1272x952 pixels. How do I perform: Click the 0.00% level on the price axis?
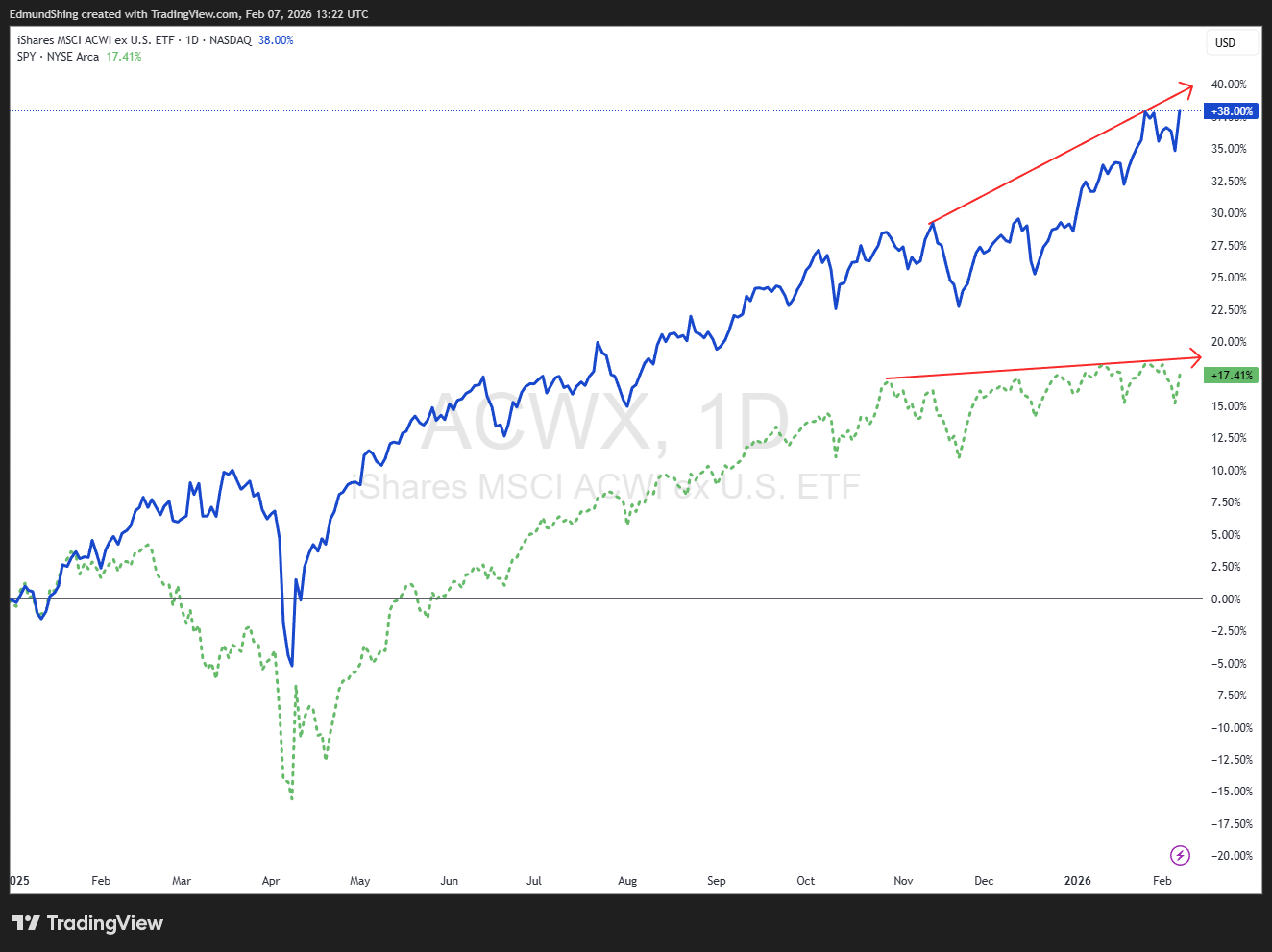tap(1225, 599)
